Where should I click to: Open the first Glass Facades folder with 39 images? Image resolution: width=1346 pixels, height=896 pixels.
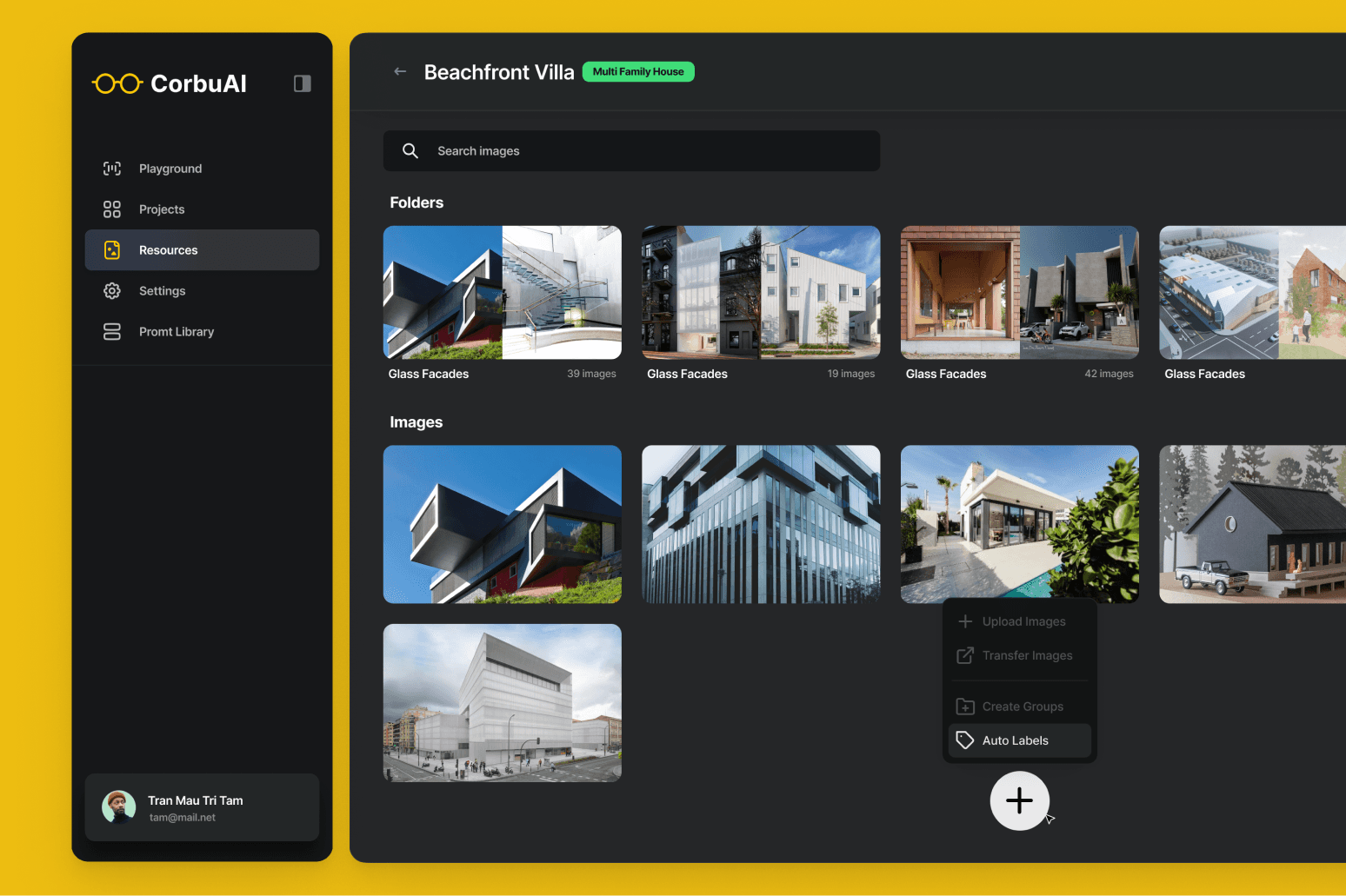point(503,292)
